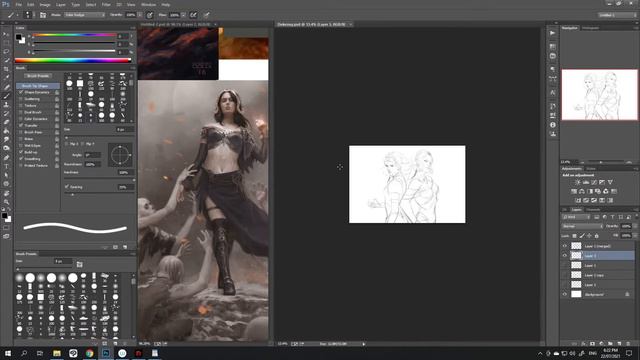The width and height of the screenshot is (640, 360).
Task: Open the Image menu
Action: (x=45, y=4)
